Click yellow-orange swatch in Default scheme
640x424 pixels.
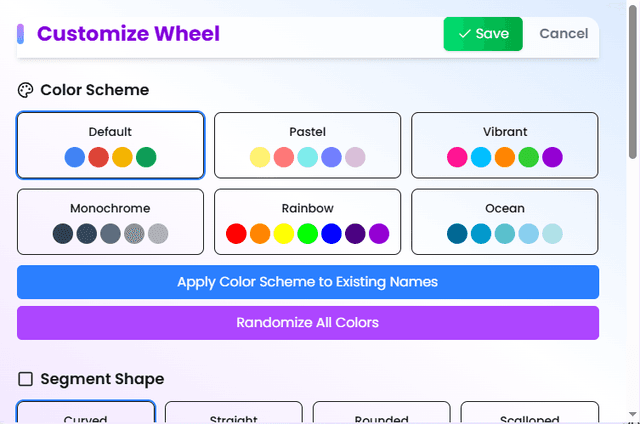pos(122,157)
